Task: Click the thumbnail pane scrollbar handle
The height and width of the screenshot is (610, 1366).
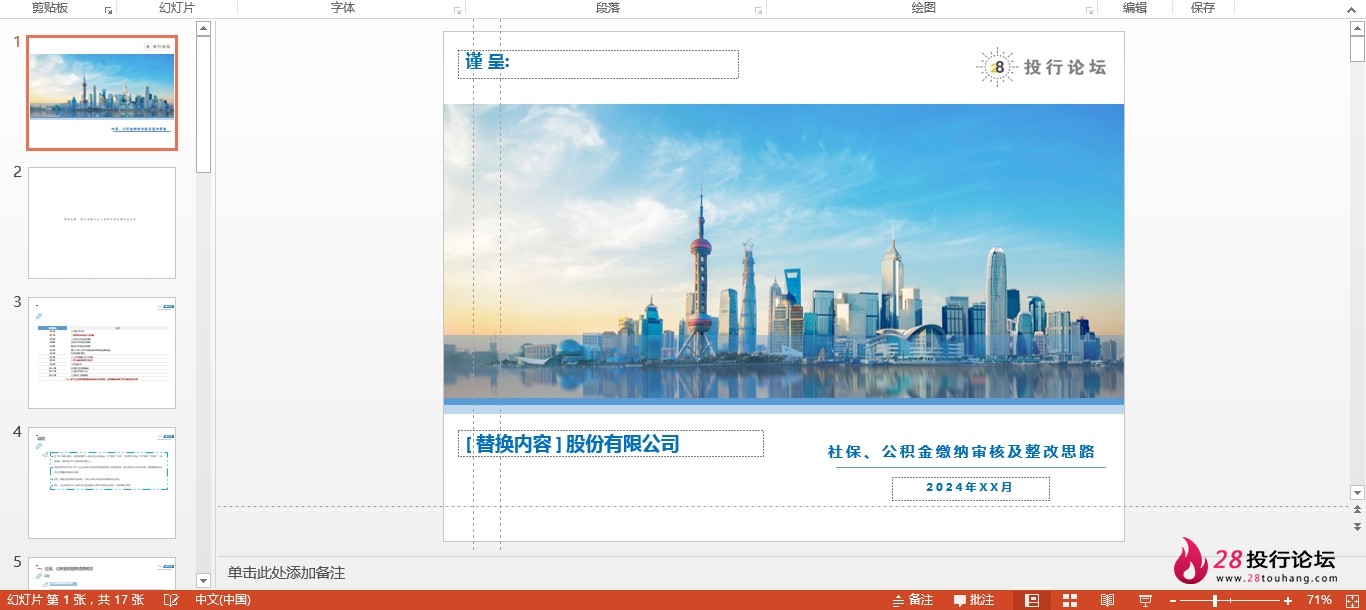Action: tap(203, 104)
